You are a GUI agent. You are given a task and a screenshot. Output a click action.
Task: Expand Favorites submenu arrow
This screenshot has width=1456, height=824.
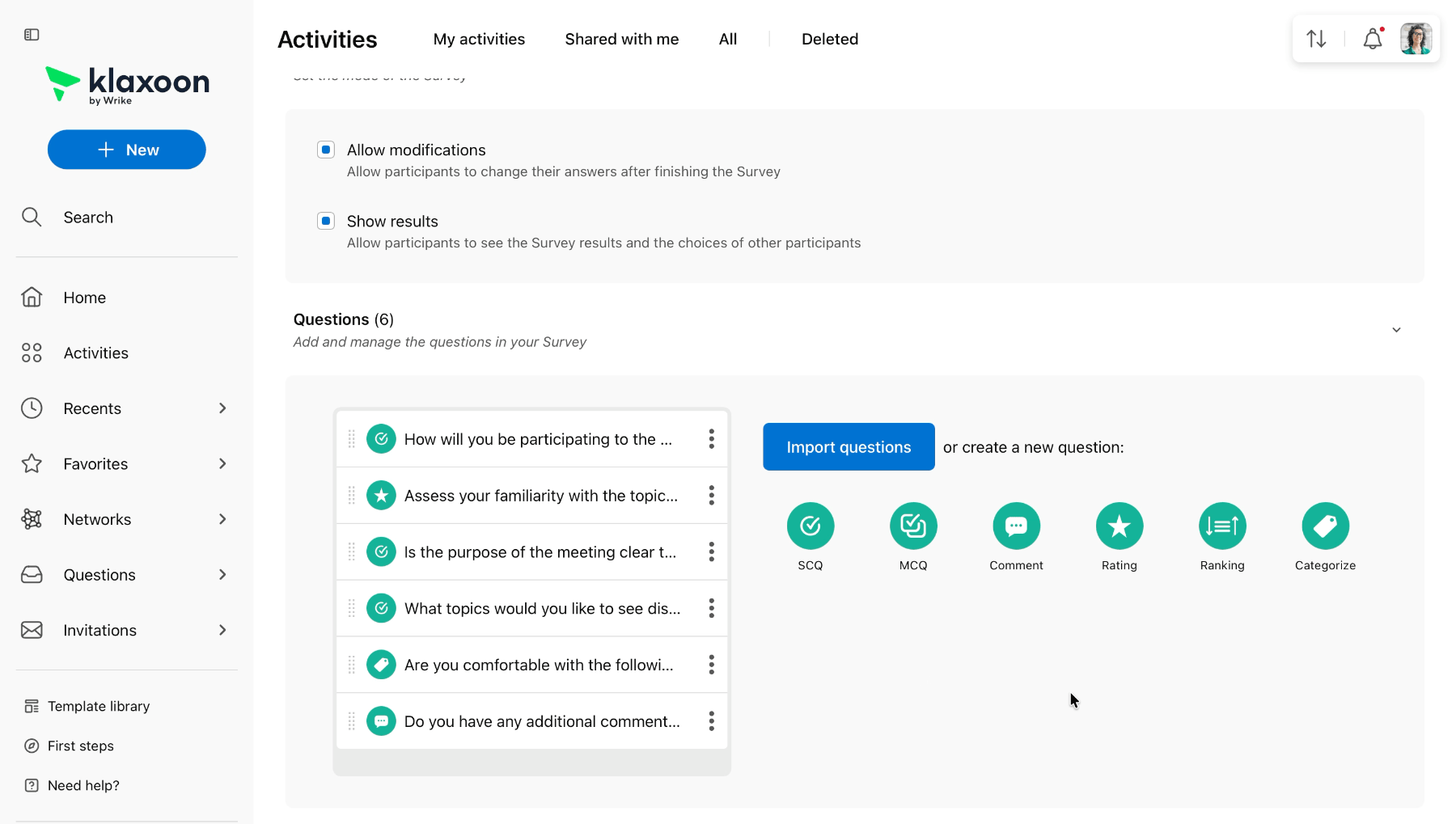click(x=222, y=463)
